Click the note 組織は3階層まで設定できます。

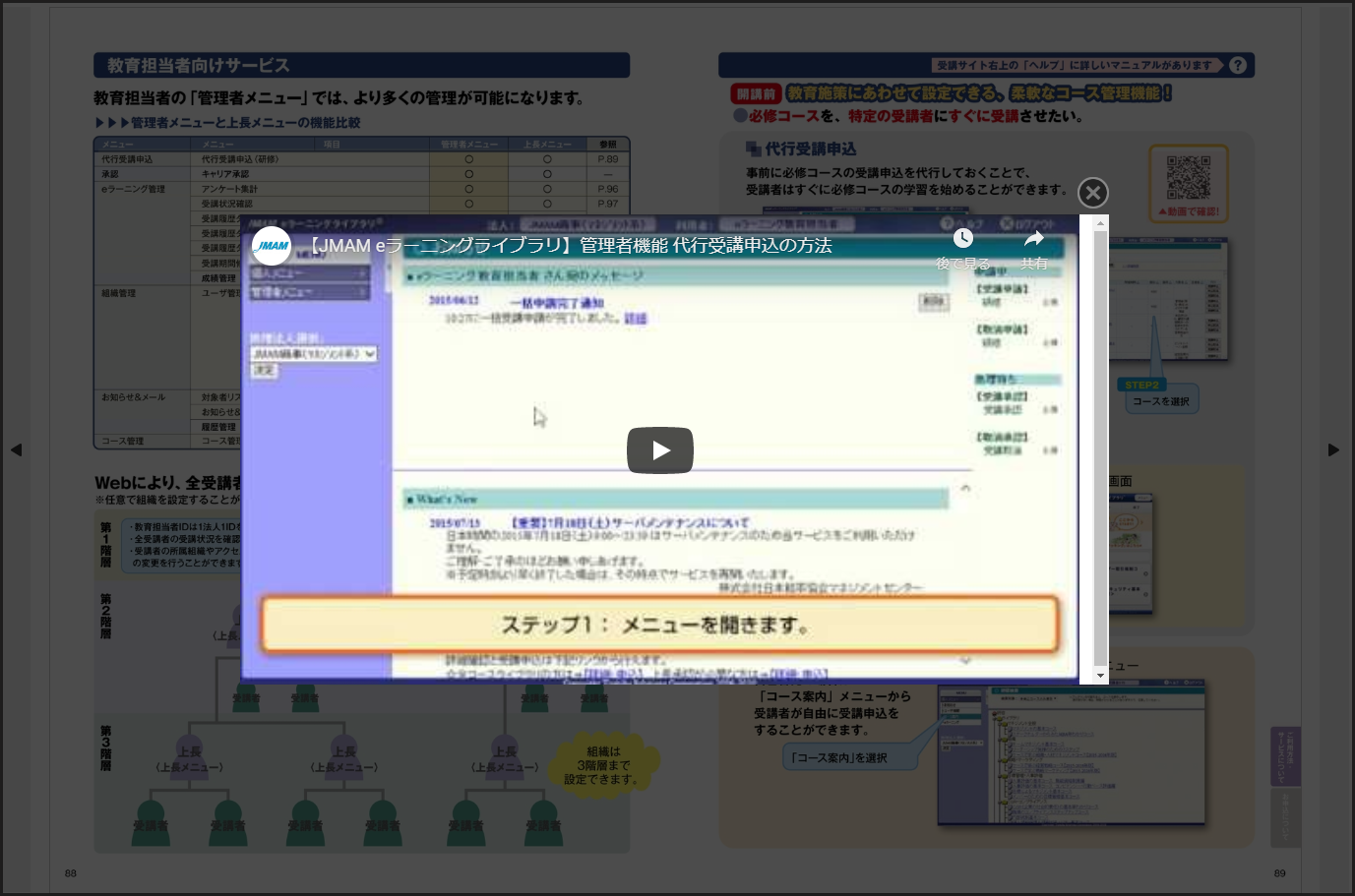(603, 765)
